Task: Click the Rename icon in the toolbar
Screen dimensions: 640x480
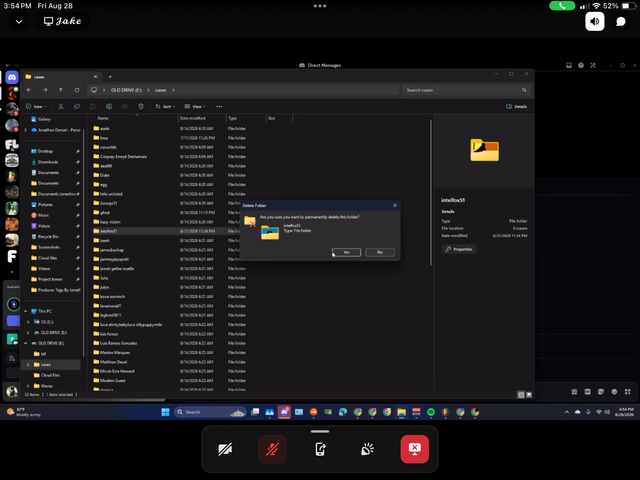Action: (x=109, y=107)
